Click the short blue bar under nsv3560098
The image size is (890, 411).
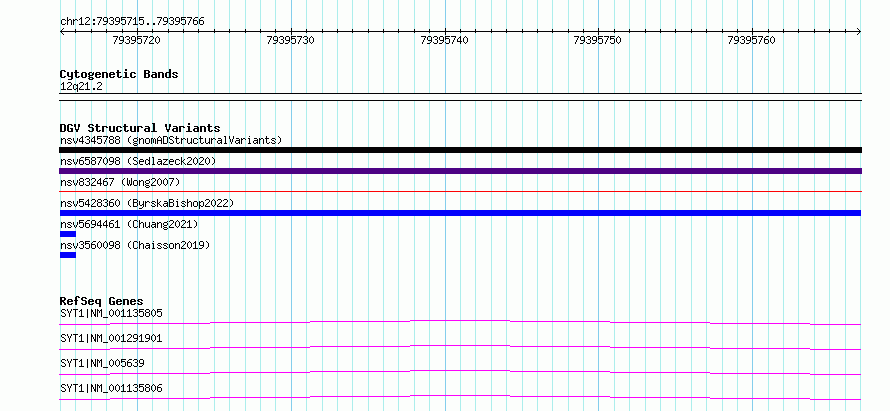[68, 255]
